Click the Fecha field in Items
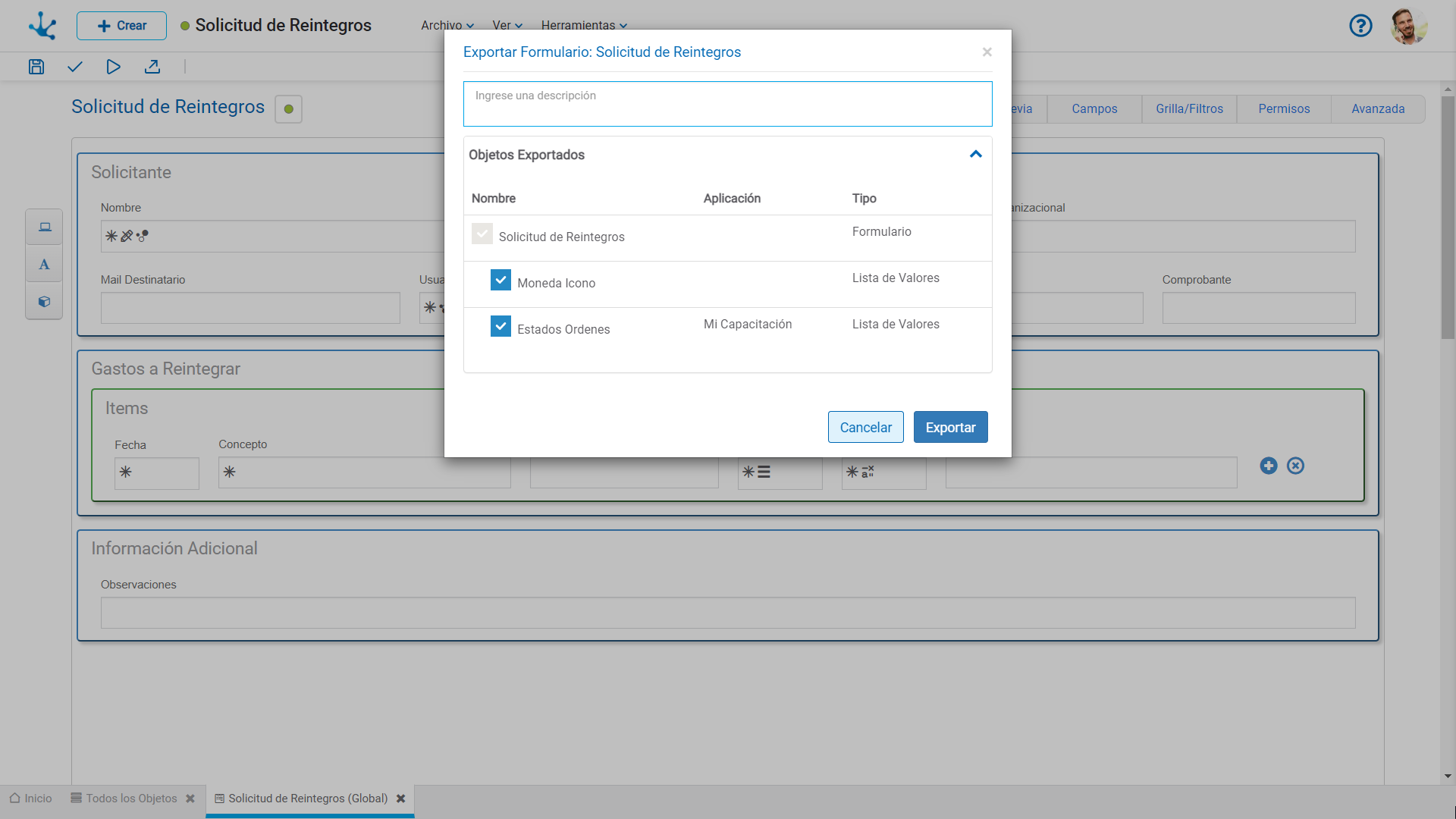Viewport: 1456px width, 819px height. (x=157, y=473)
